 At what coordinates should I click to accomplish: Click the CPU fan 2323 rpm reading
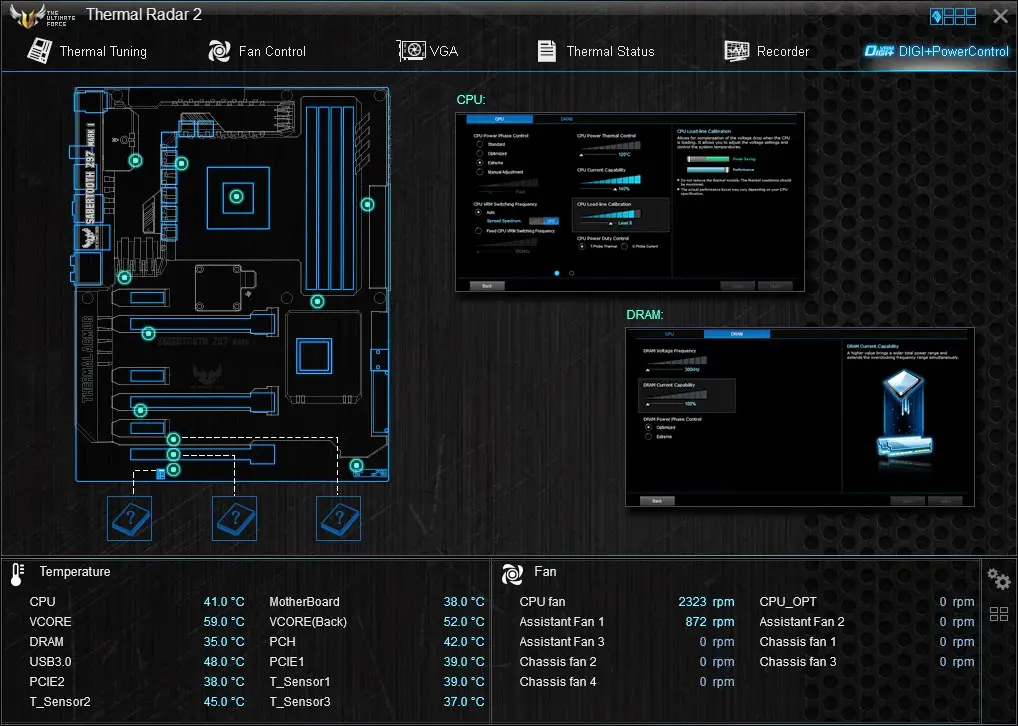pyautogui.click(x=706, y=602)
